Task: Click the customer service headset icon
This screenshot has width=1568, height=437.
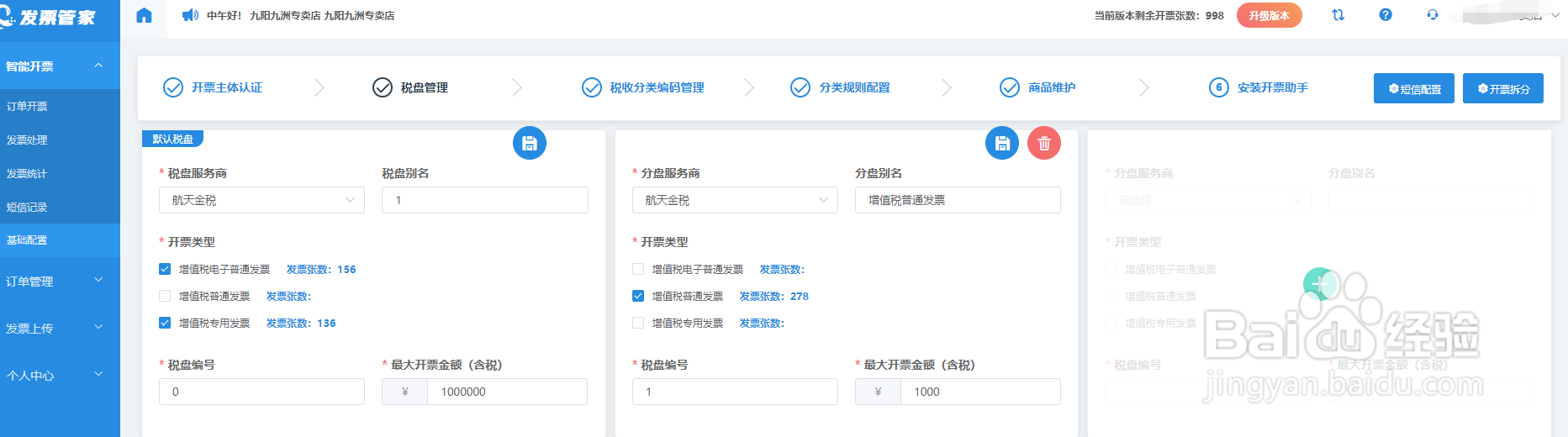Action: point(1433,15)
